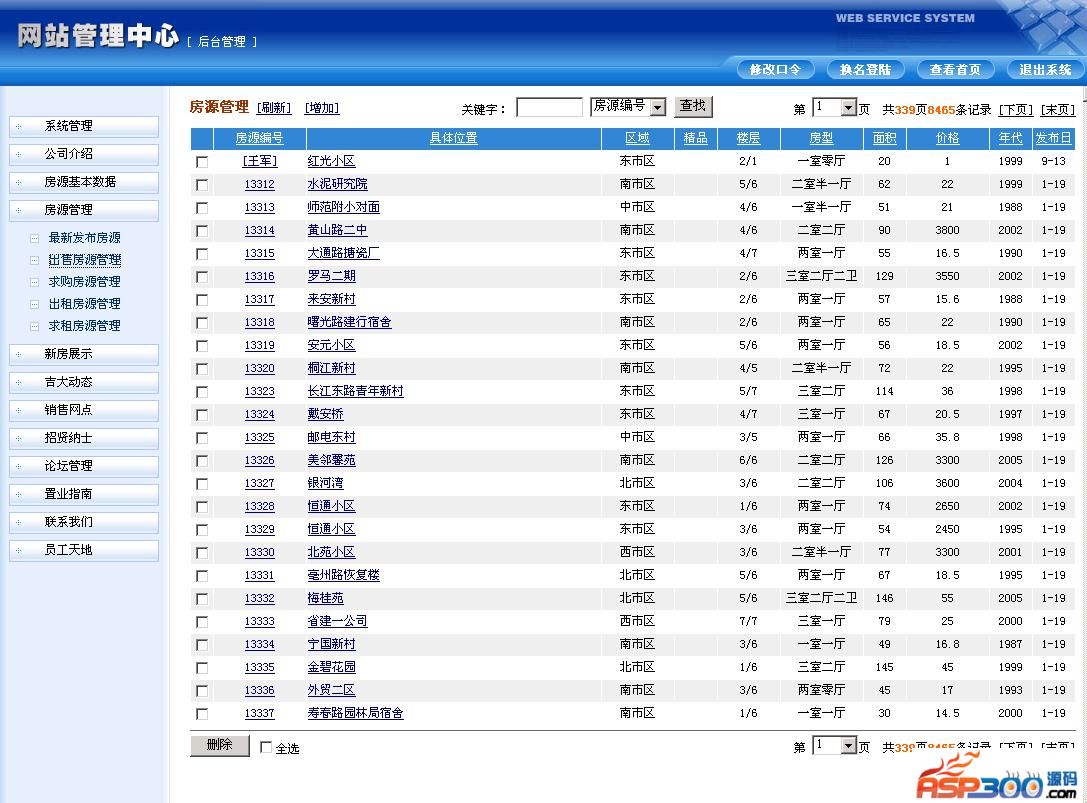Image resolution: width=1087 pixels, height=803 pixels.
Task: Open the 水泥研究院 location link
Action: pos(338,184)
